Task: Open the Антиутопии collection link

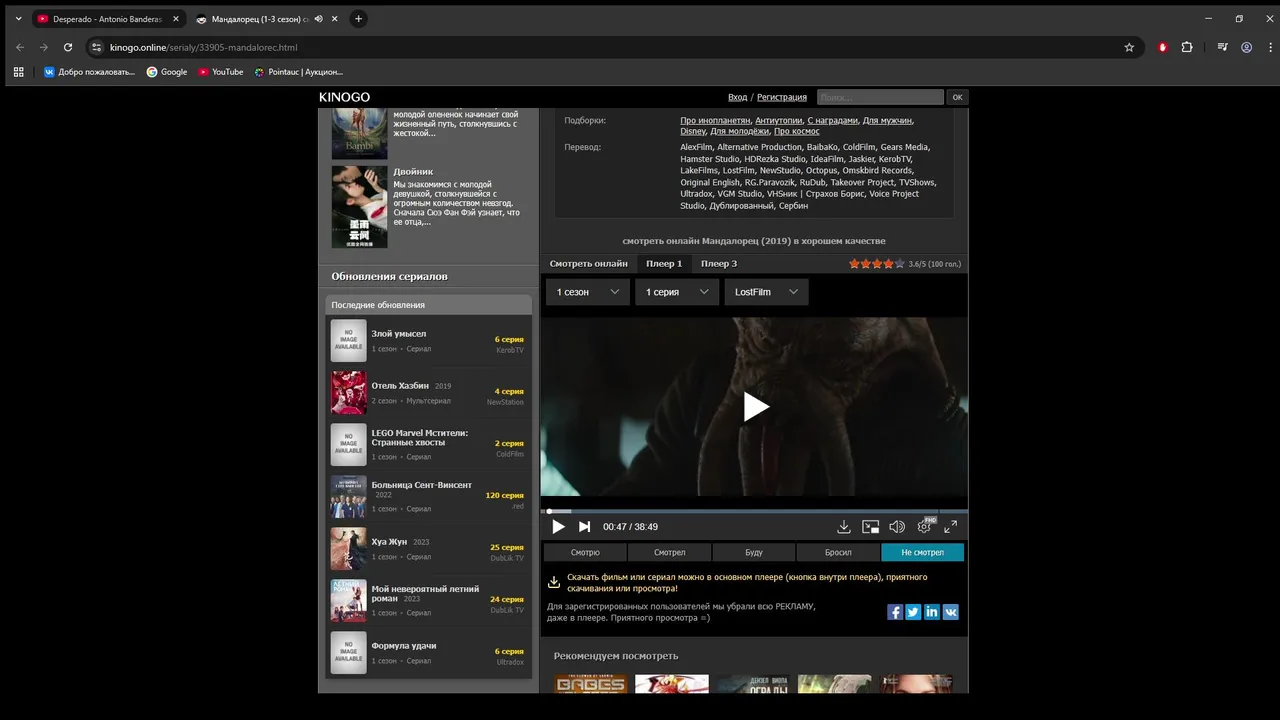Action: (778, 120)
